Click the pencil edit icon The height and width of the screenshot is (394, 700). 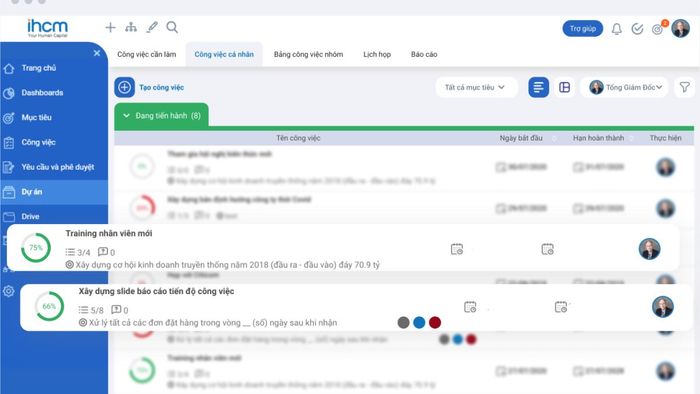(152, 28)
